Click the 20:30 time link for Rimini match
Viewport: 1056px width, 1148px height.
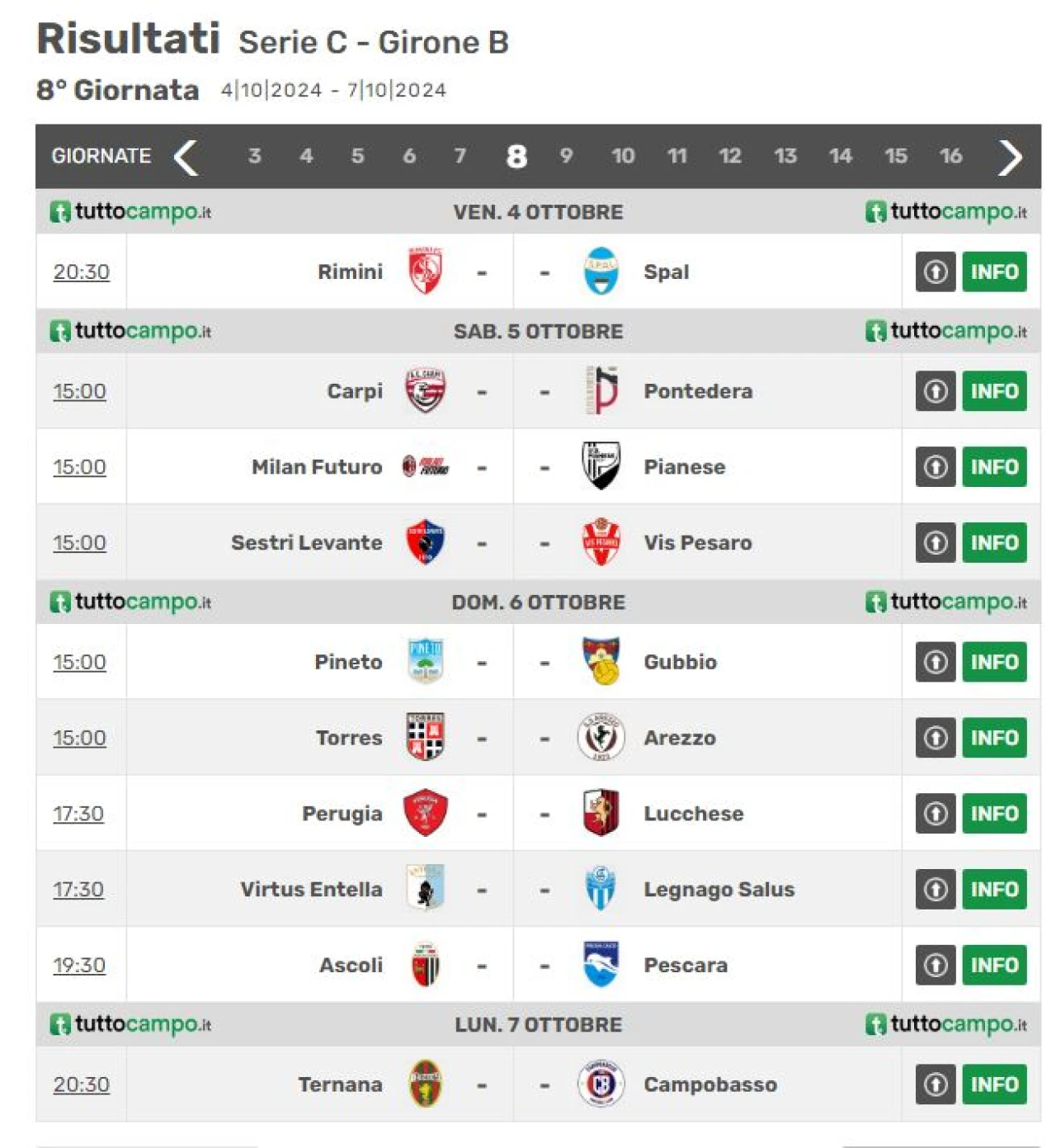[81, 272]
